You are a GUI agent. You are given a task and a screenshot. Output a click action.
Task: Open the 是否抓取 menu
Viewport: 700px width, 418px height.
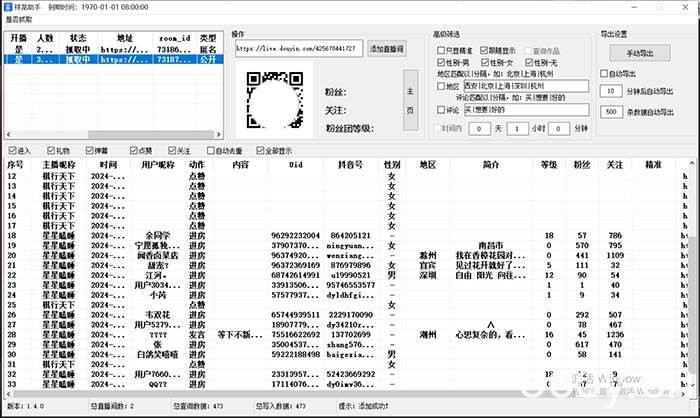(x=19, y=20)
